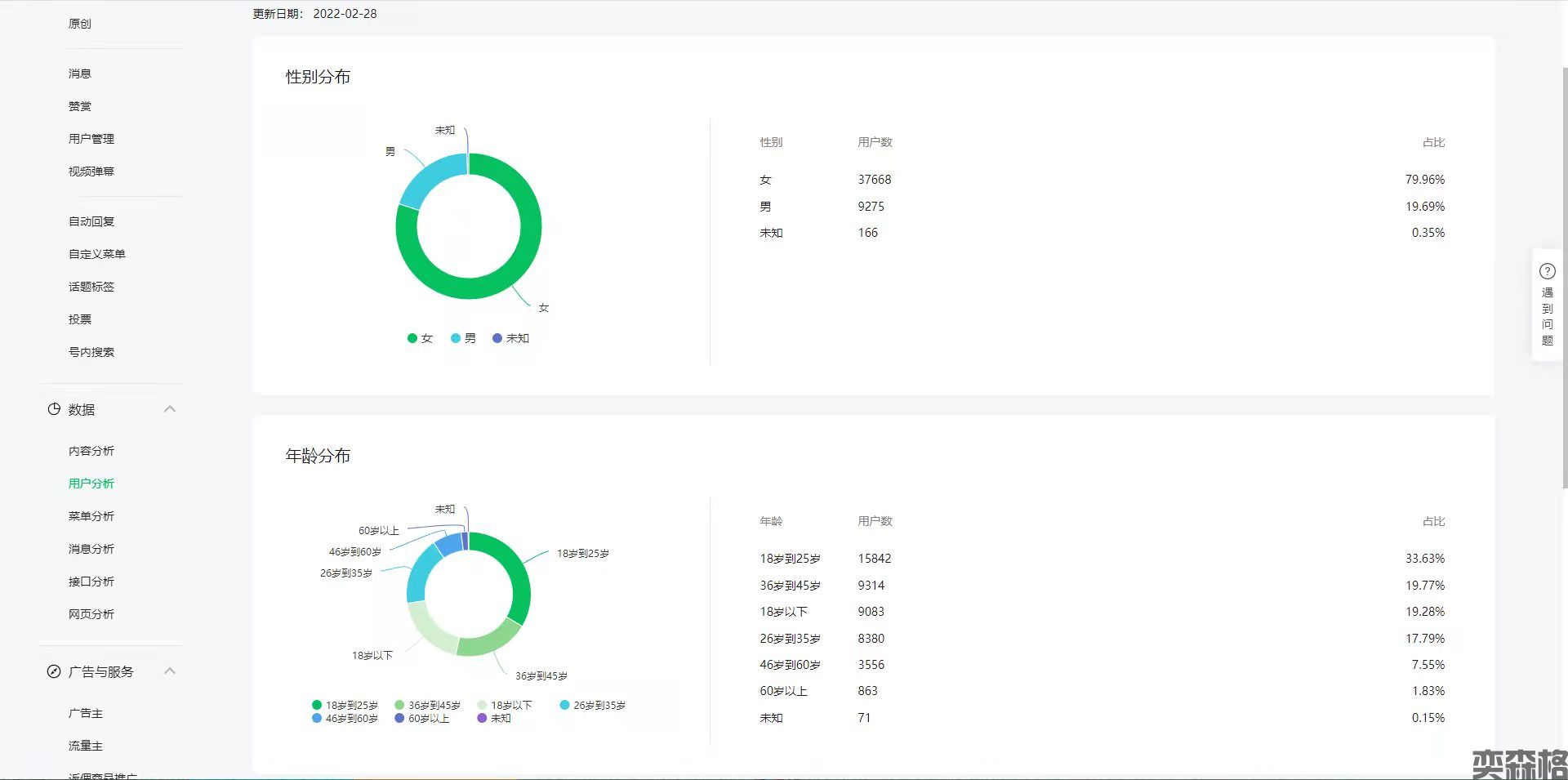Image resolution: width=1568 pixels, height=780 pixels.
Task: Click the 36岁到45岁 segment in age donut
Action: pyautogui.click(x=488, y=640)
